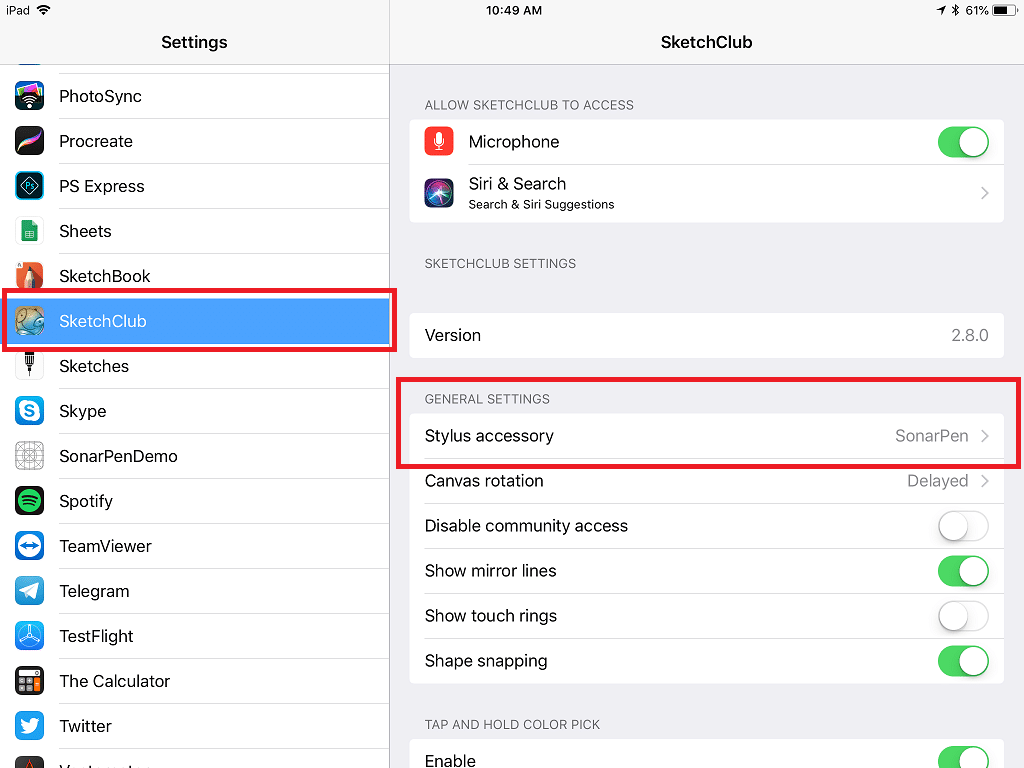Screen dimensions: 1024x768
Task: Tap the TeamViewer icon
Action: [x=30, y=546]
